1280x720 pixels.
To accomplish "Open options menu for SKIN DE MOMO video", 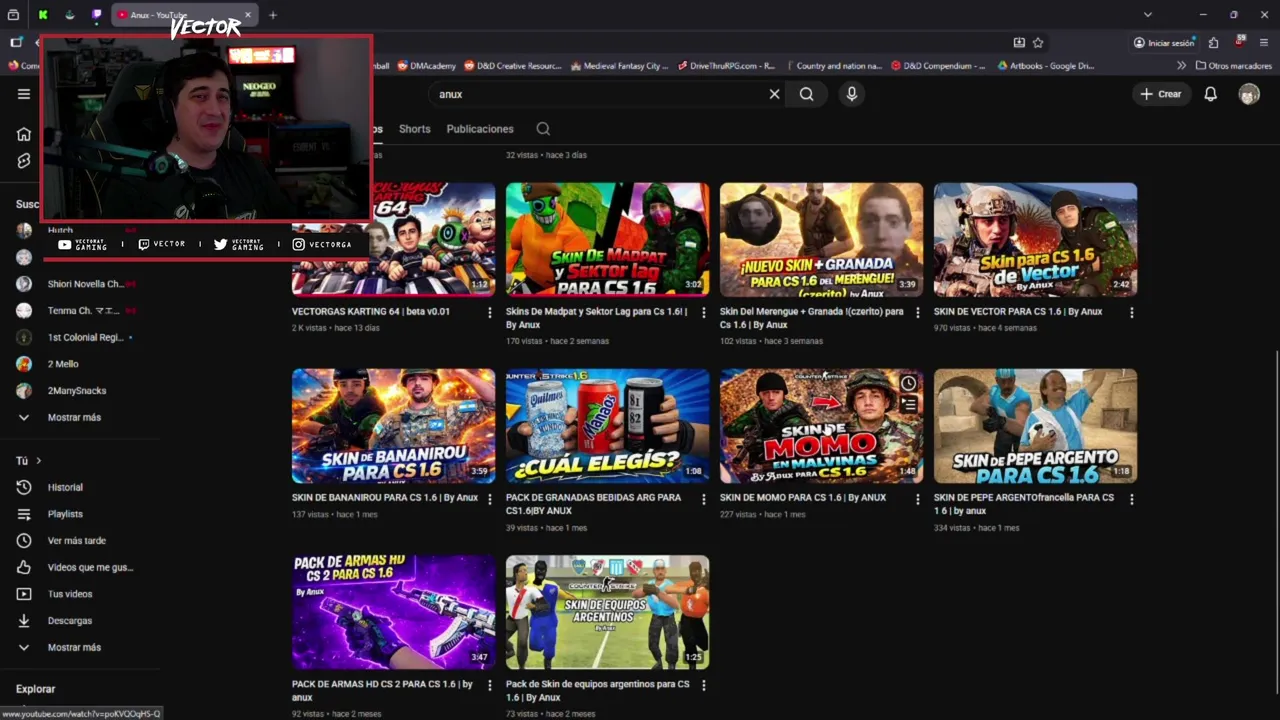I will click(917, 499).
